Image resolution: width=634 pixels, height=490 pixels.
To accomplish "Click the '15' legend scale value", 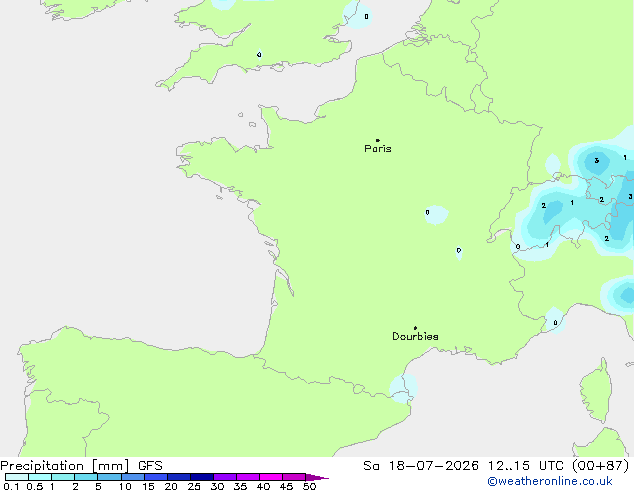I will point(148,486).
